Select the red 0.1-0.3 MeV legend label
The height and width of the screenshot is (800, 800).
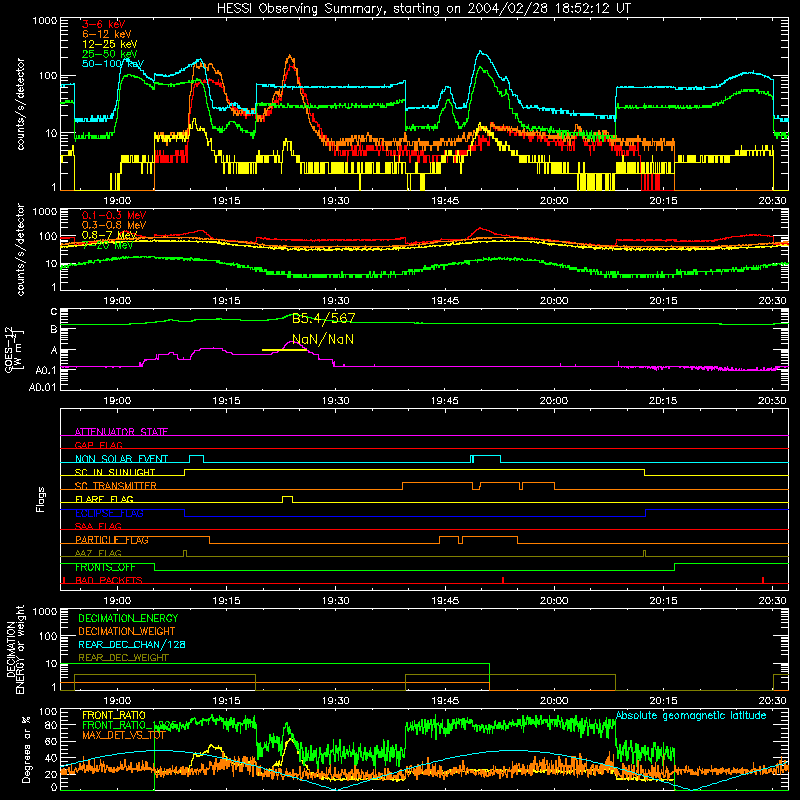(114, 215)
